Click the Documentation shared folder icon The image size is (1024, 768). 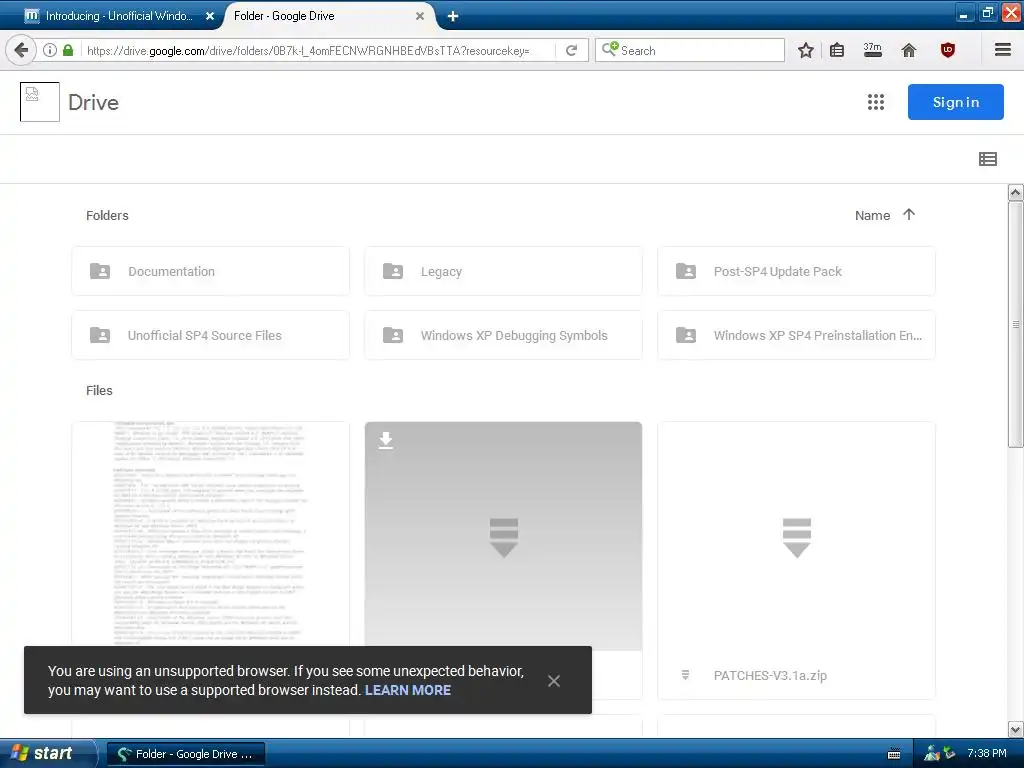pos(100,271)
